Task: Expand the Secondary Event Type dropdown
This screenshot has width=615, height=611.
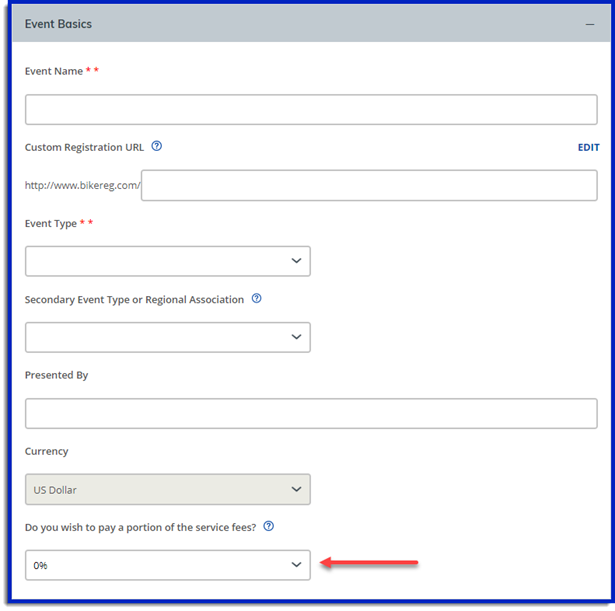Action: click(x=167, y=337)
